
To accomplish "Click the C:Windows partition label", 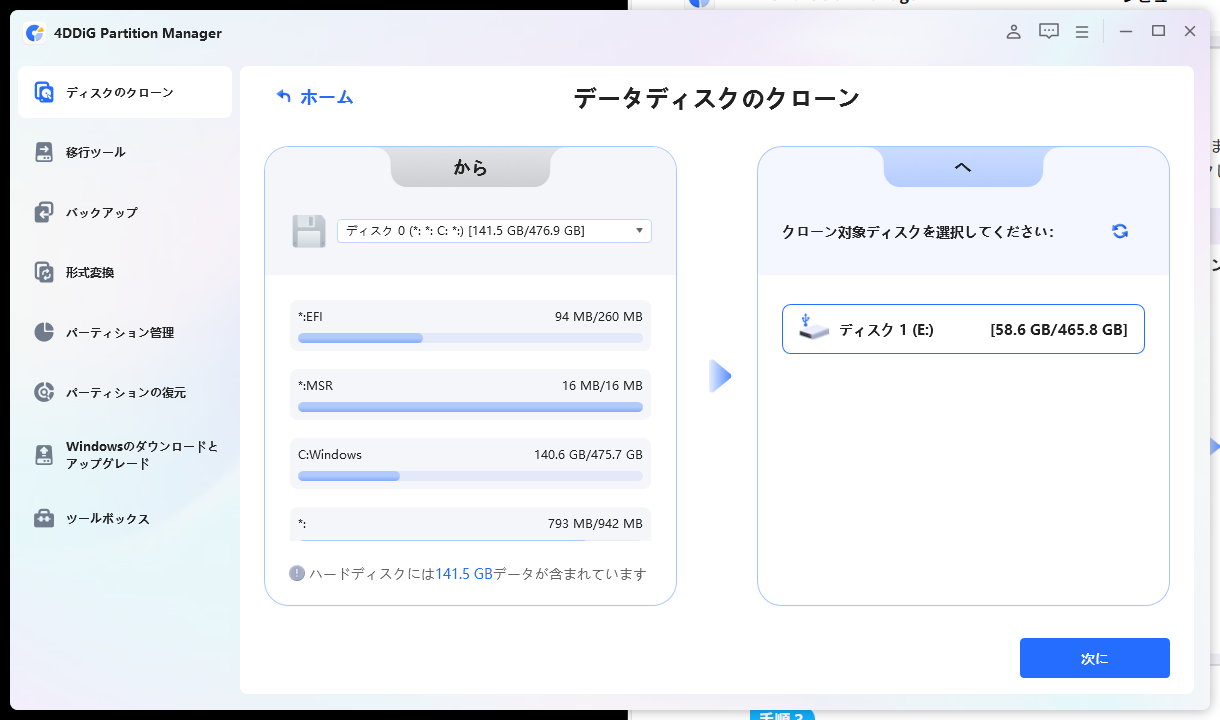I will (x=330, y=455).
